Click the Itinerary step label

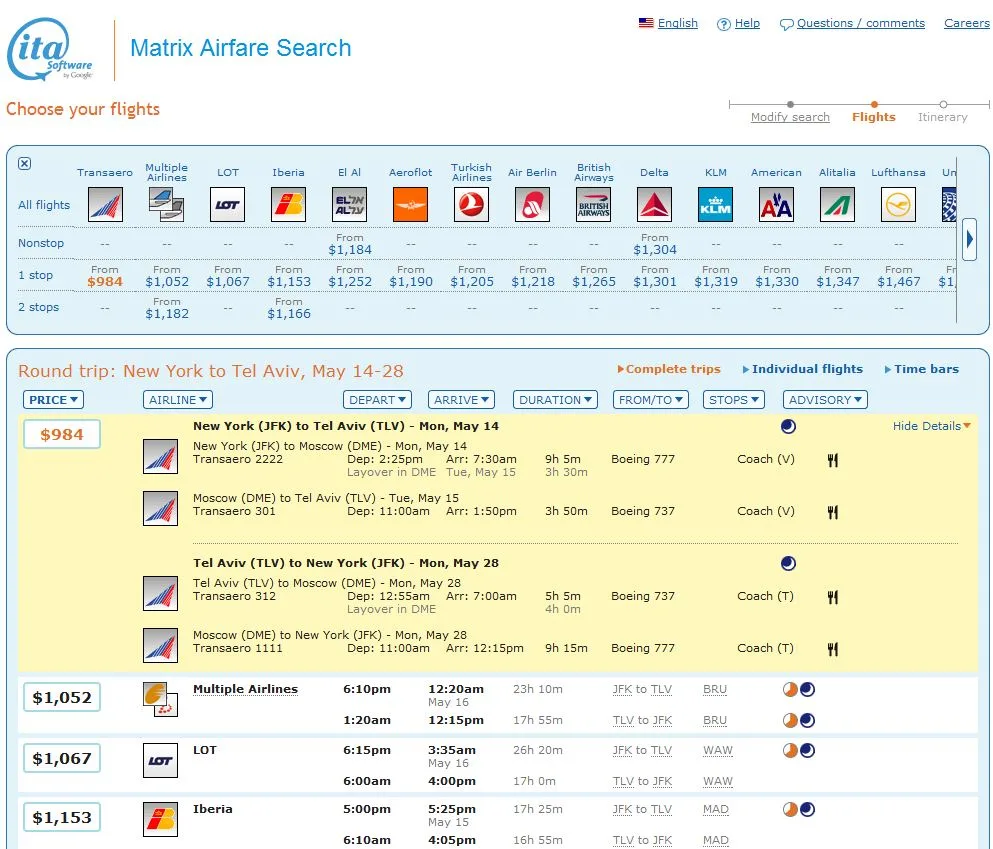click(x=942, y=117)
